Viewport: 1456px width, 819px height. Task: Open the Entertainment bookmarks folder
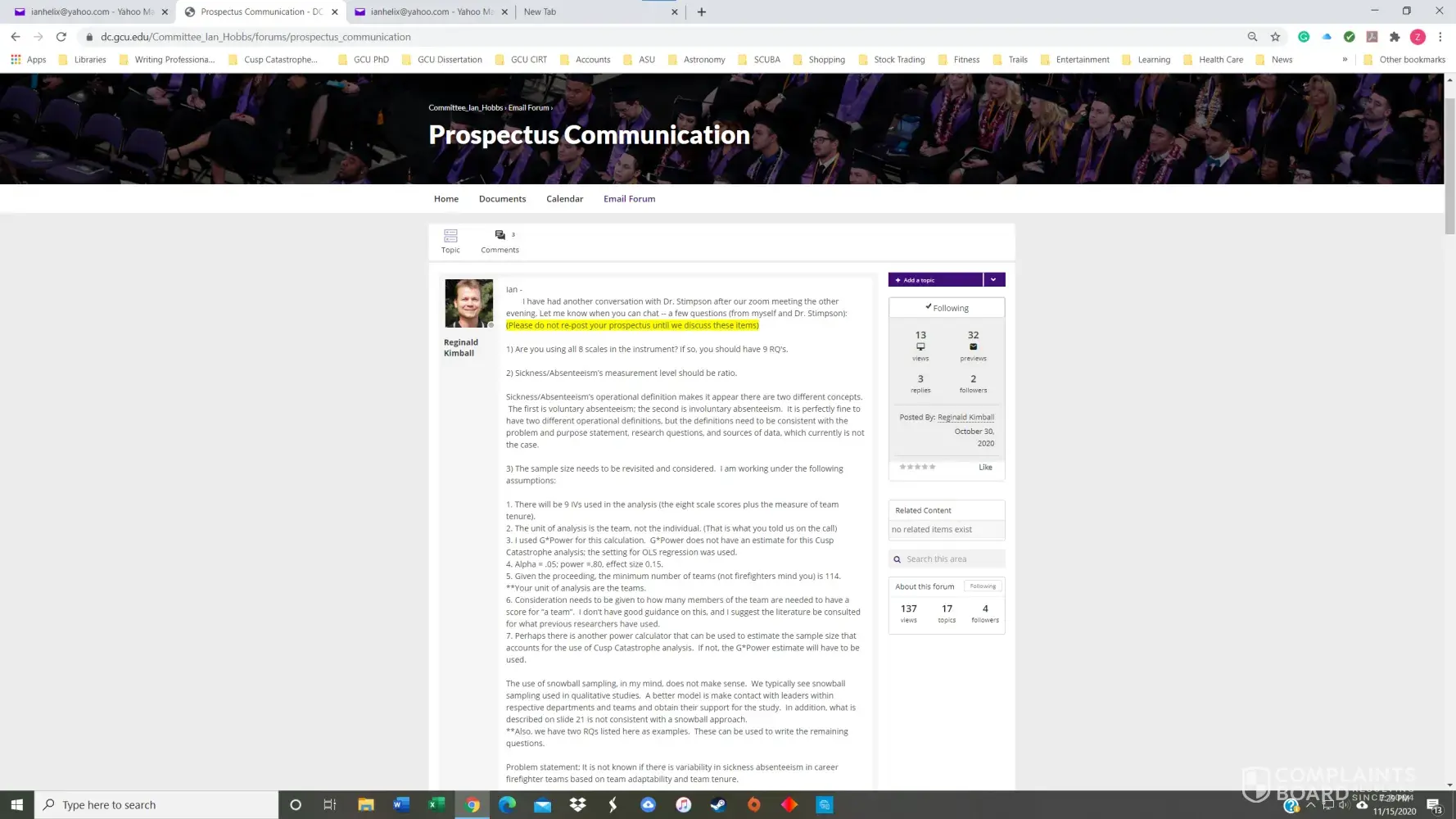click(x=1075, y=60)
